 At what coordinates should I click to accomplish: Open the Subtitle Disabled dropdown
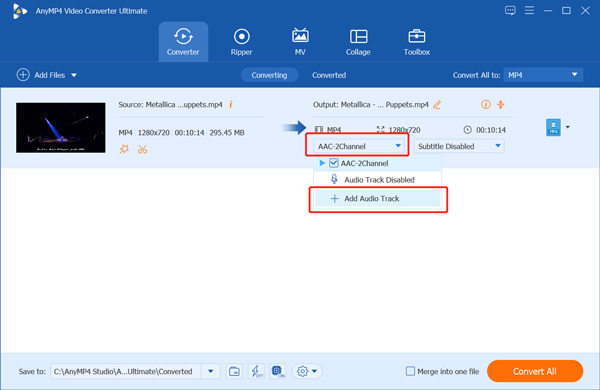click(x=459, y=146)
